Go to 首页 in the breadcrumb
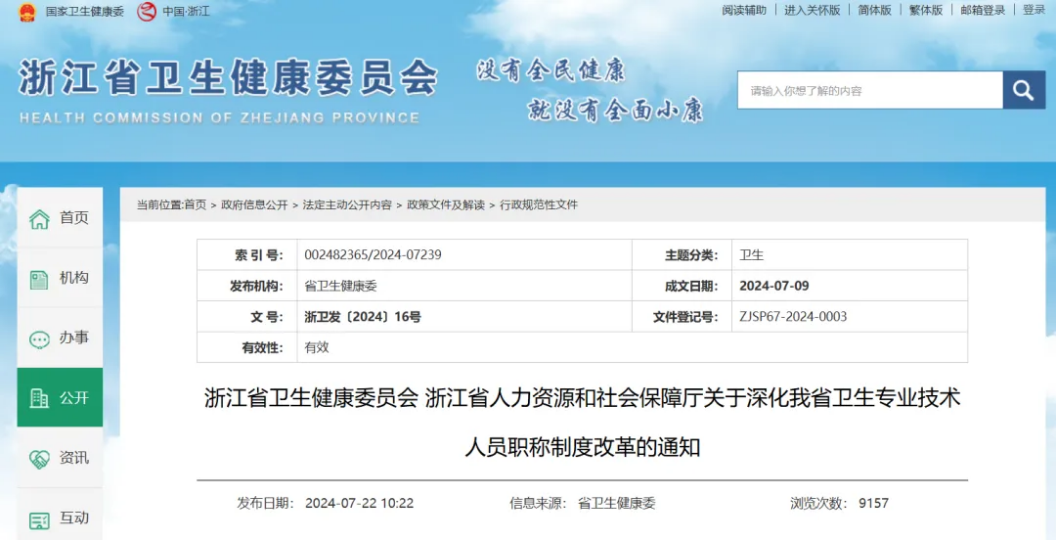The height and width of the screenshot is (540, 1056). (x=195, y=205)
